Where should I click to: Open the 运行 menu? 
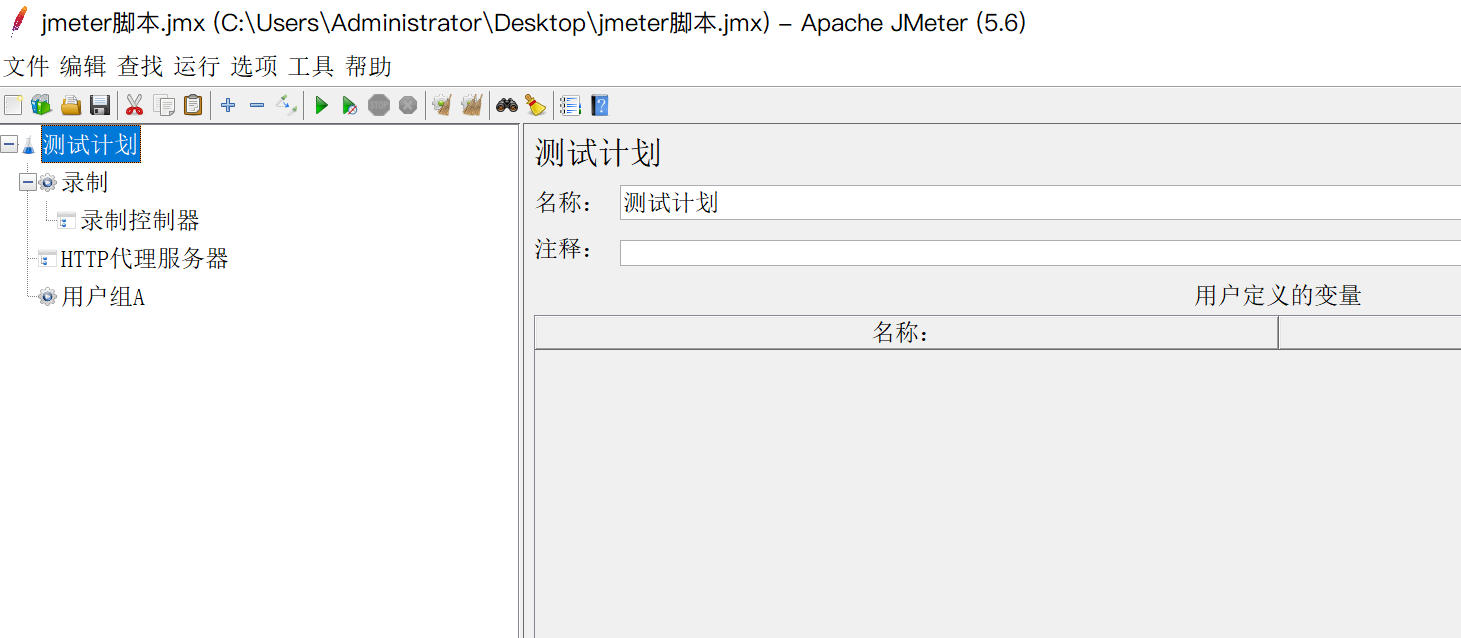[196, 67]
